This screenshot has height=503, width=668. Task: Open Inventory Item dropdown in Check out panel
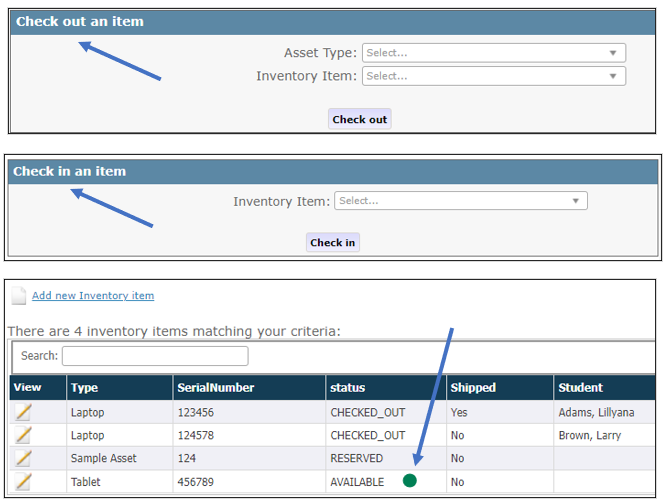tap(494, 76)
